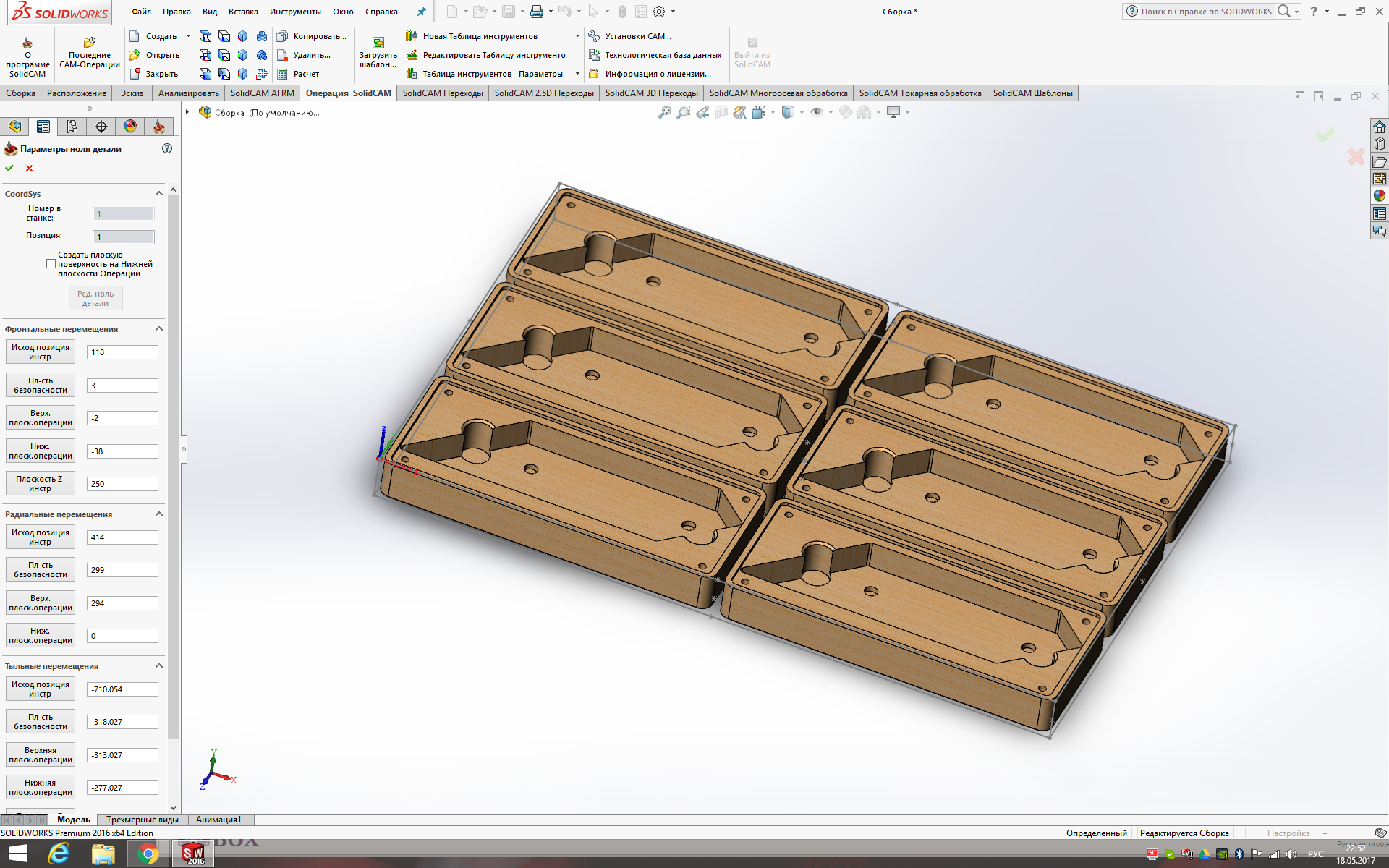This screenshot has width=1389, height=868.
Task: Click the 'Исход.позиция инстр' field showing 118
Action: click(122, 352)
